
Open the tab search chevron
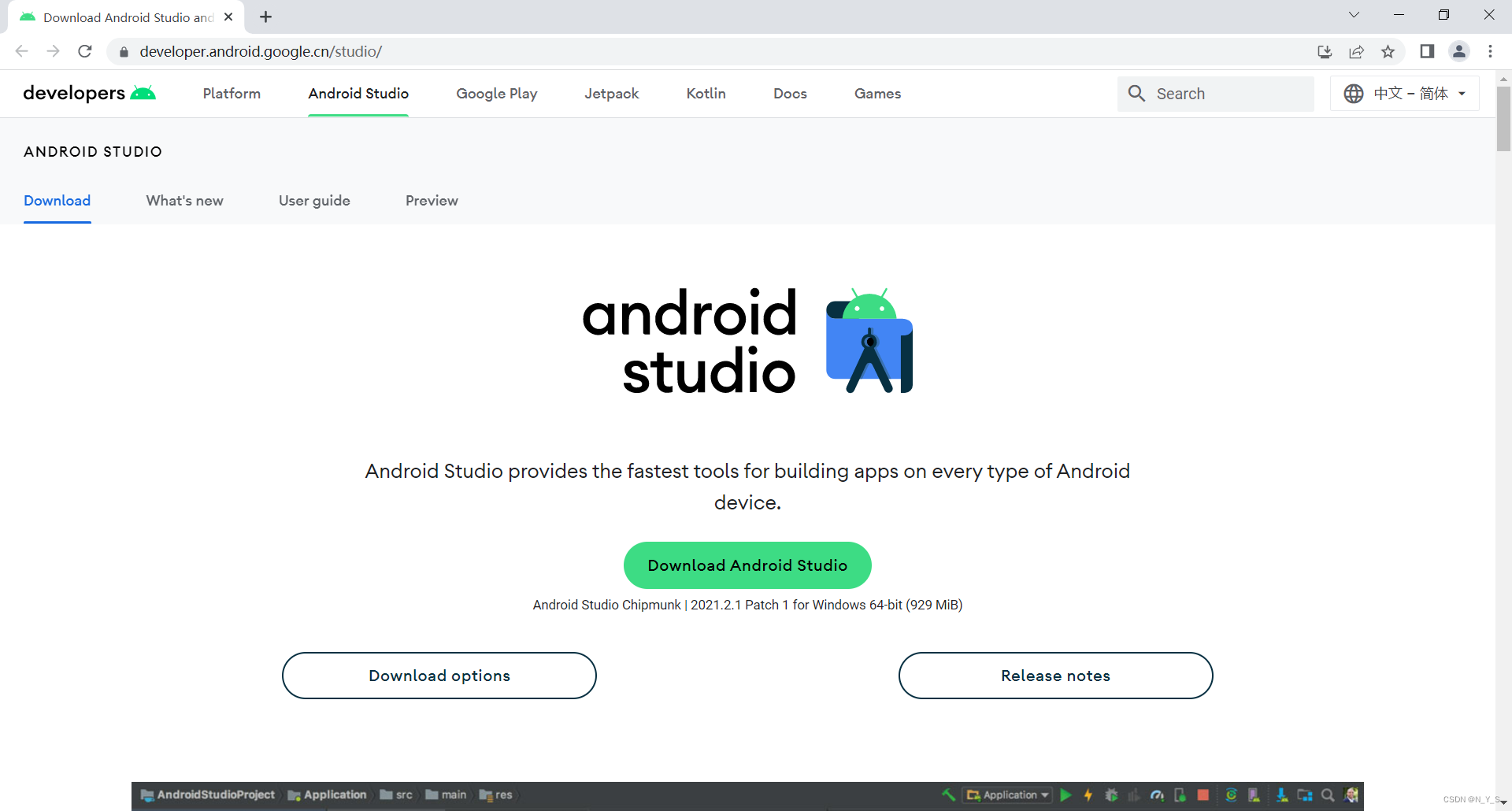[1354, 15]
